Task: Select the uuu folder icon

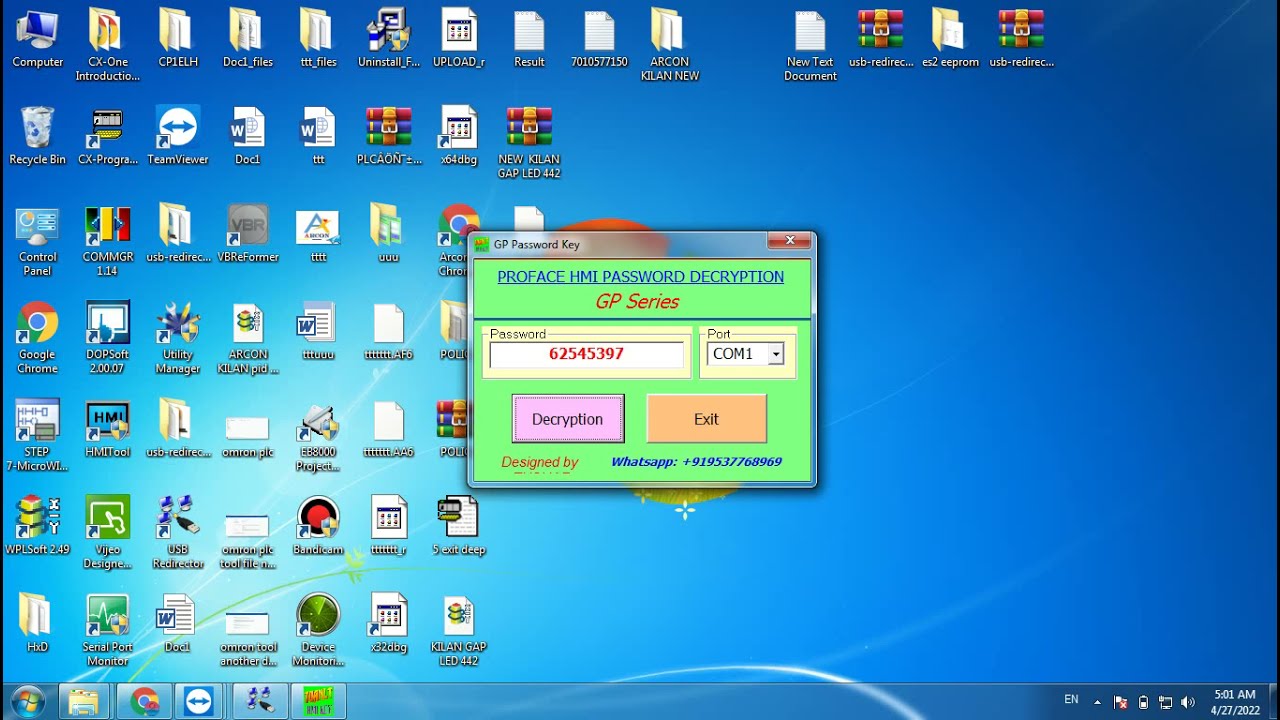Action: point(389,234)
